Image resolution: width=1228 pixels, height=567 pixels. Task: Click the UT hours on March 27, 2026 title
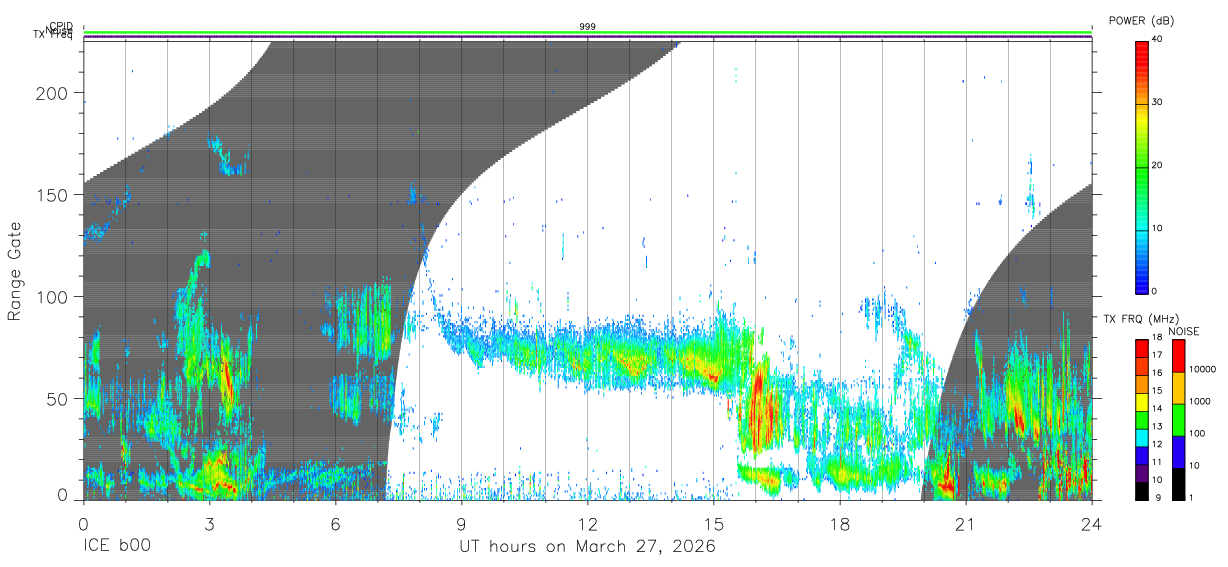(x=588, y=546)
